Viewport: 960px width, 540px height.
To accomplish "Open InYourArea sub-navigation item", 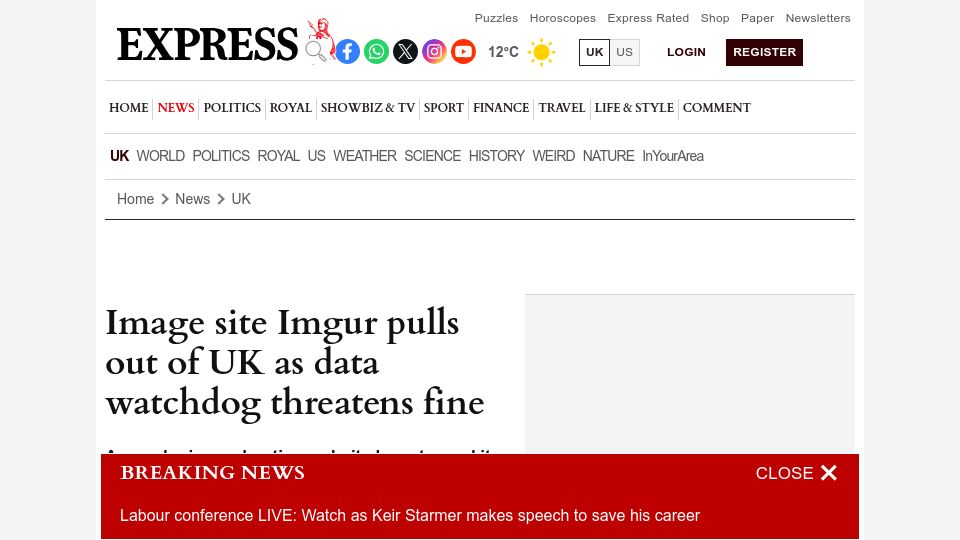I will [x=673, y=156].
